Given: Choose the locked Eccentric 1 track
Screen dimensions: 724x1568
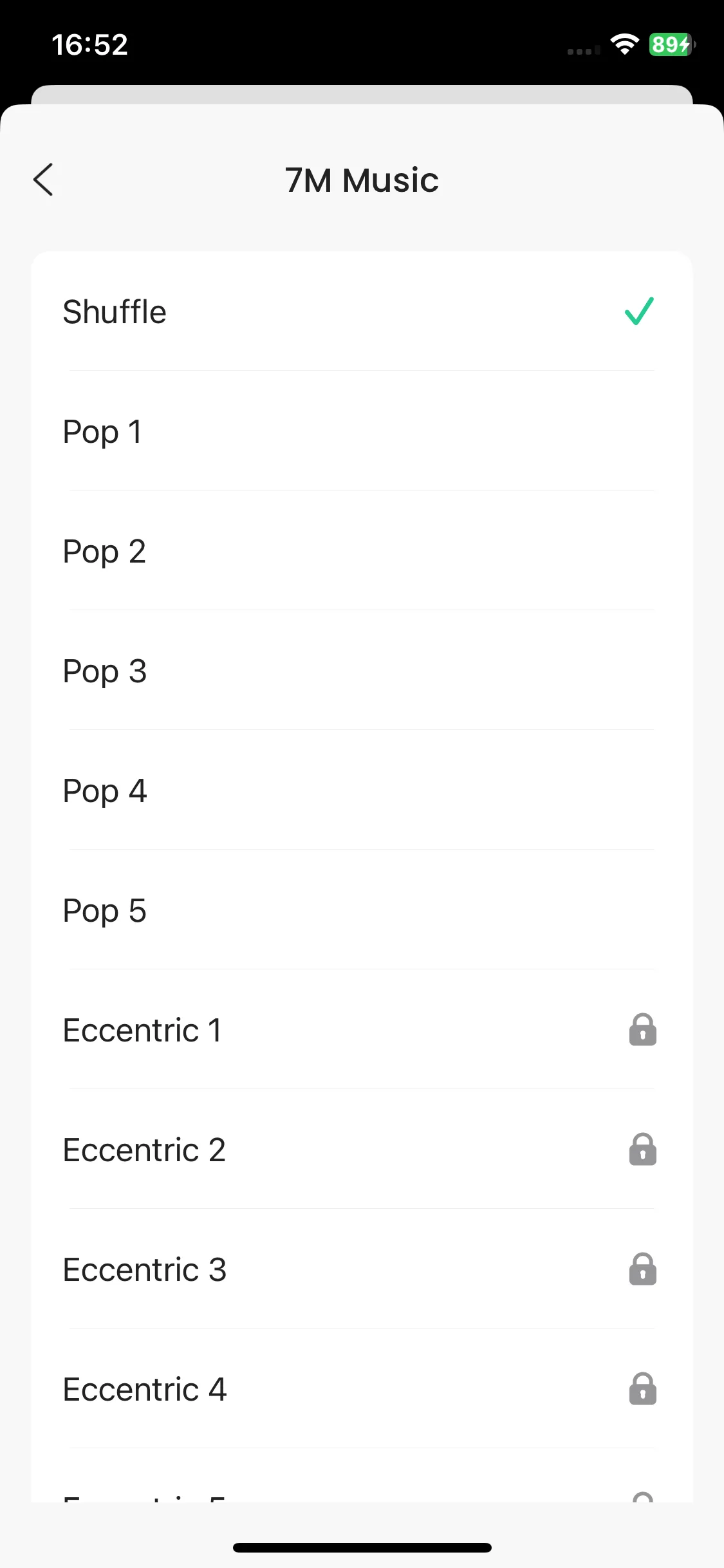Looking at the screenshot, I should tap(142, 1030).
